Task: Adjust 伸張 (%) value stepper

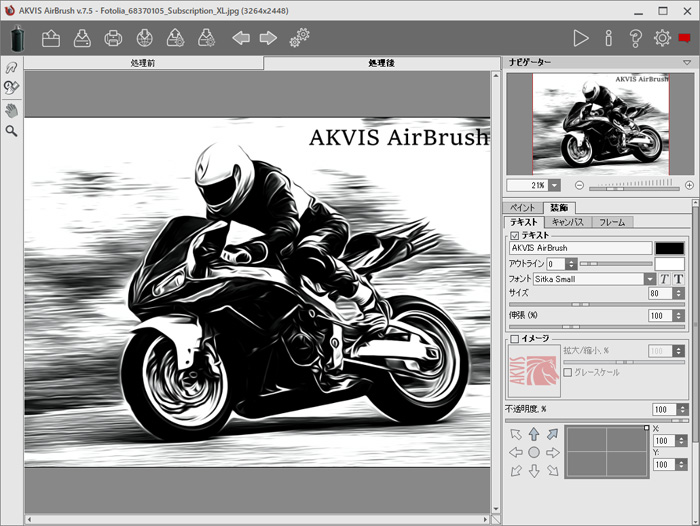Action: click(x=679, y=316)
